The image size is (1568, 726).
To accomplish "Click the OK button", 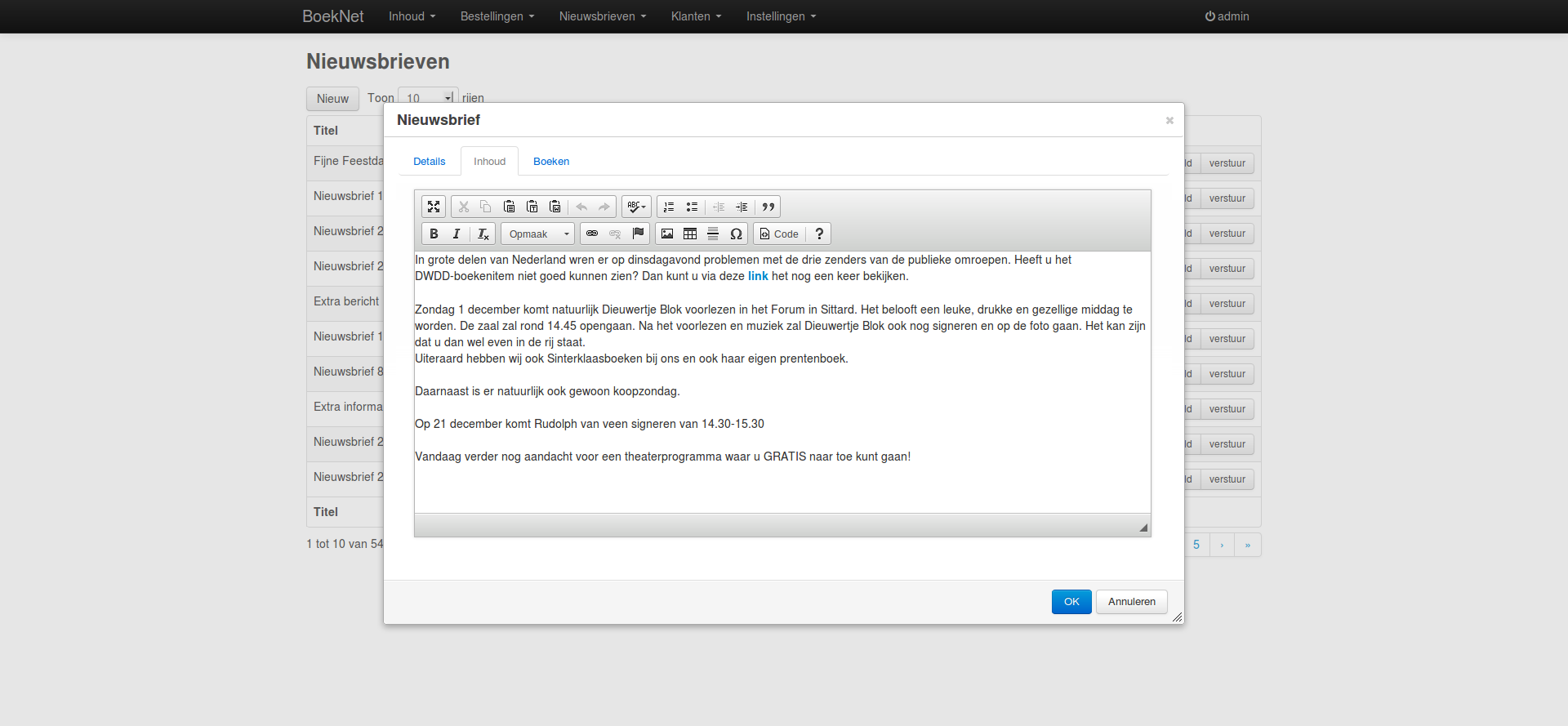I will [x=1071, y=602].
